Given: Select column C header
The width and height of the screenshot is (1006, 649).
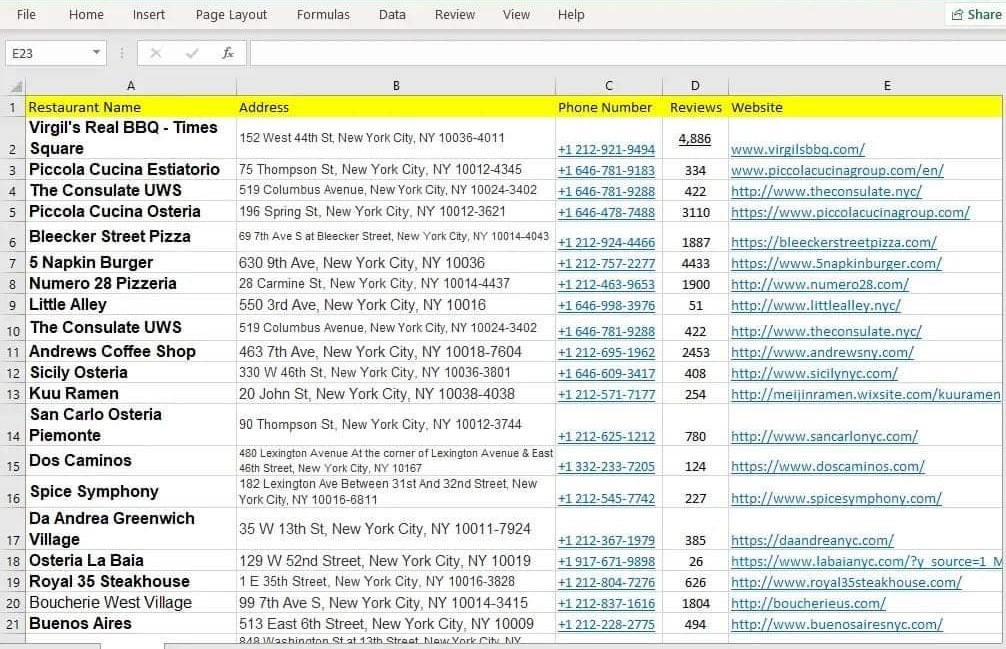Looking at the screenshot, I should point(609,85).
